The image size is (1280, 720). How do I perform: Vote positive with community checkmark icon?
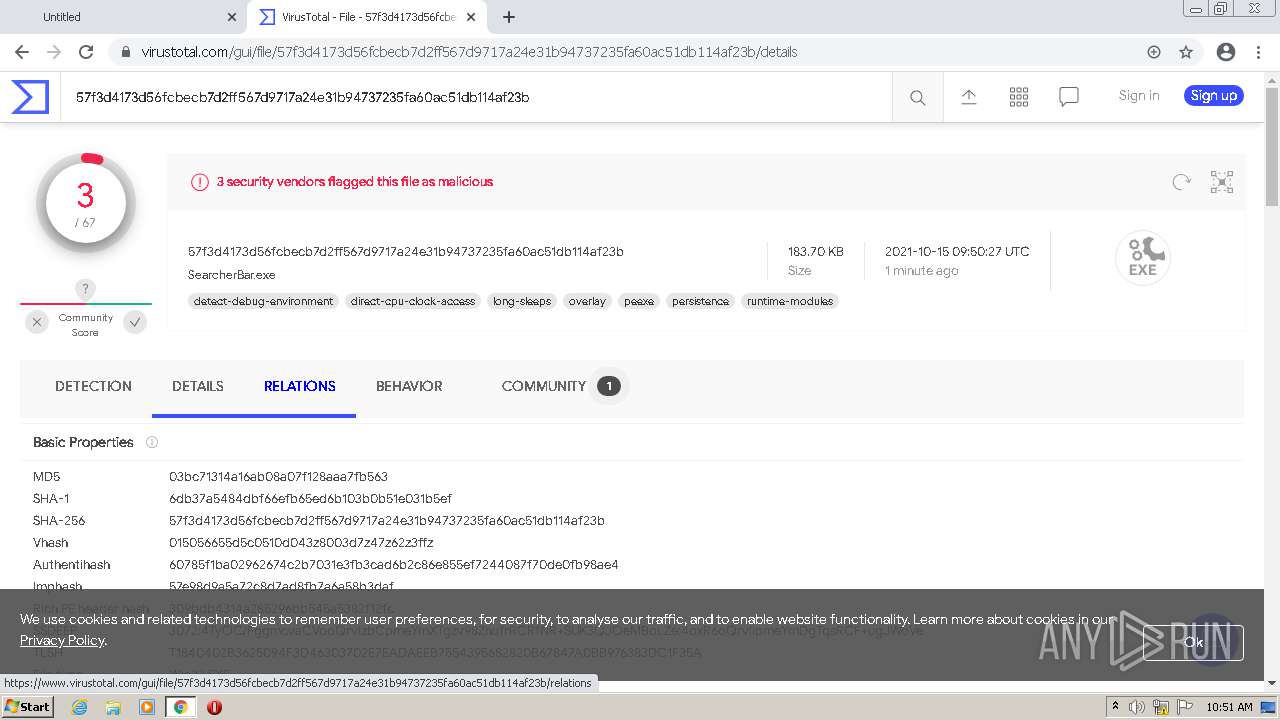click(135, 322)
